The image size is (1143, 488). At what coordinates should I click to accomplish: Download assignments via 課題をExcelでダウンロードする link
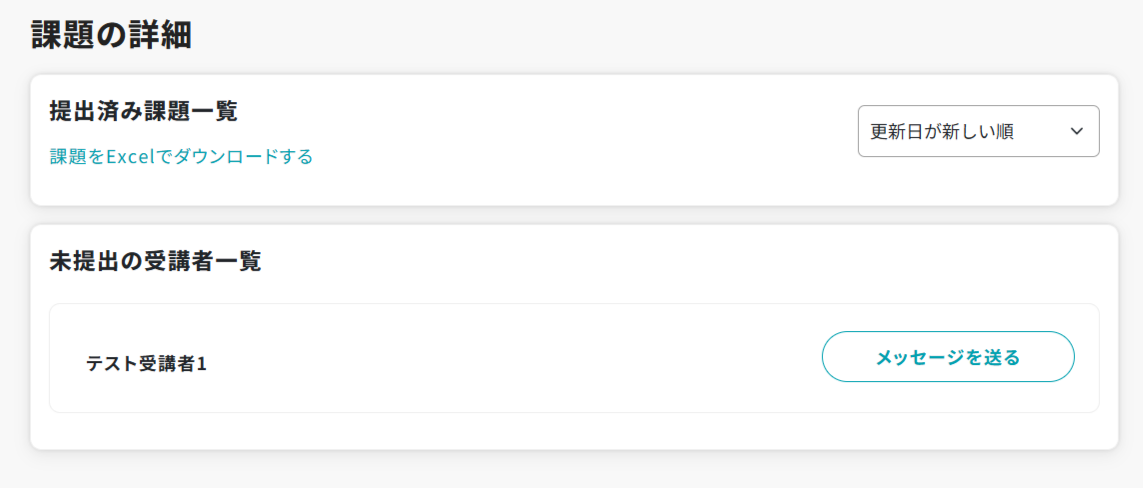pos(181,157)
